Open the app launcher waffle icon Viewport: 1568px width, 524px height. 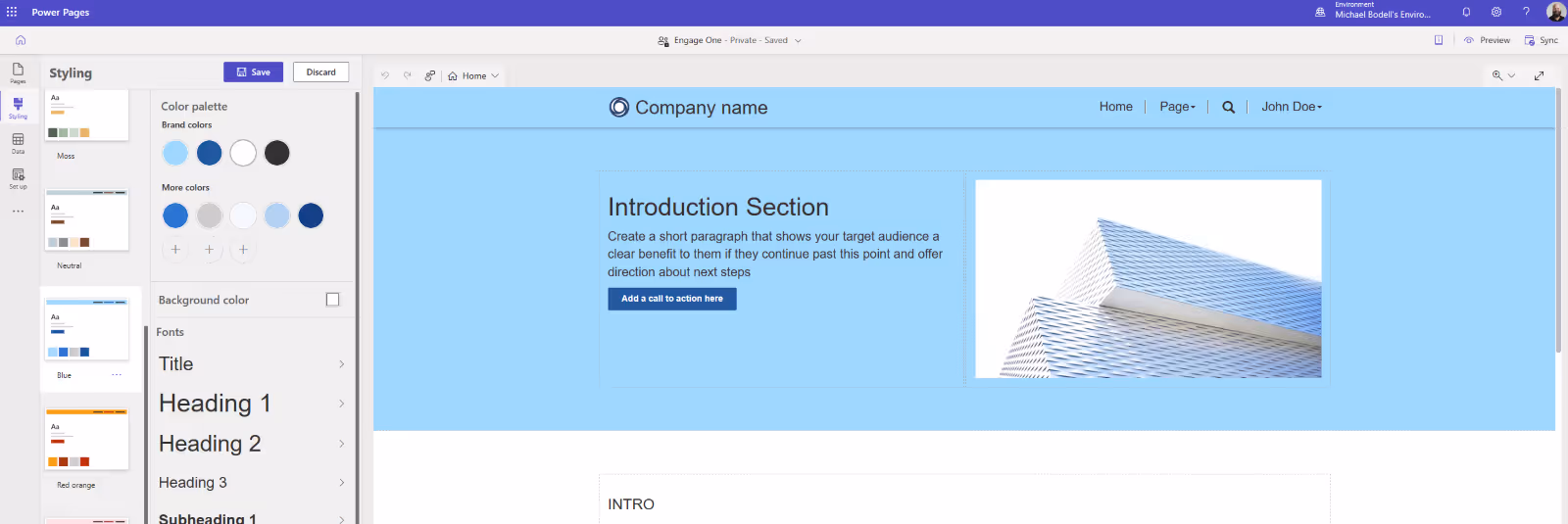tap(12, 12)
